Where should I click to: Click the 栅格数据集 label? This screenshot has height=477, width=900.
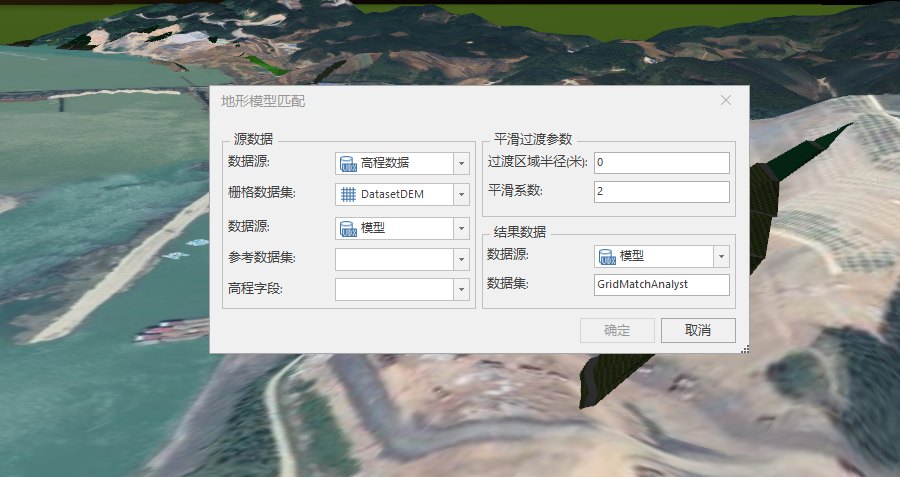(x=262, y=193)
